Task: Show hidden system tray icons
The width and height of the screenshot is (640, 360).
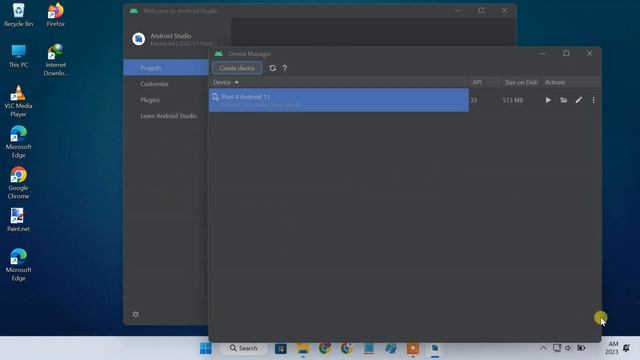Action: click(543, 348)
